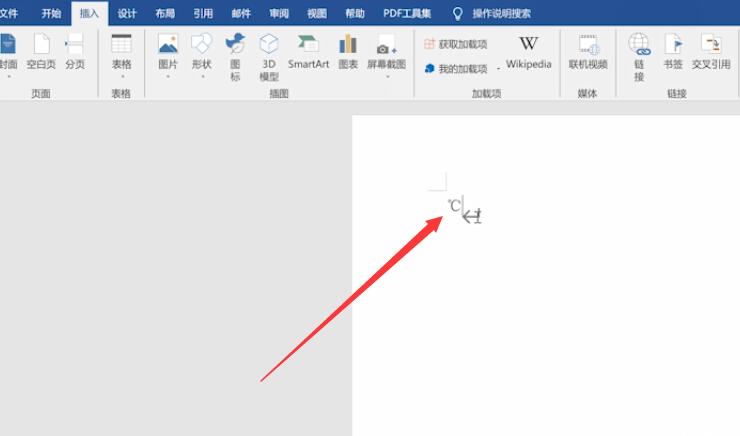Insert a 3D Model (3D模型)

269,58
